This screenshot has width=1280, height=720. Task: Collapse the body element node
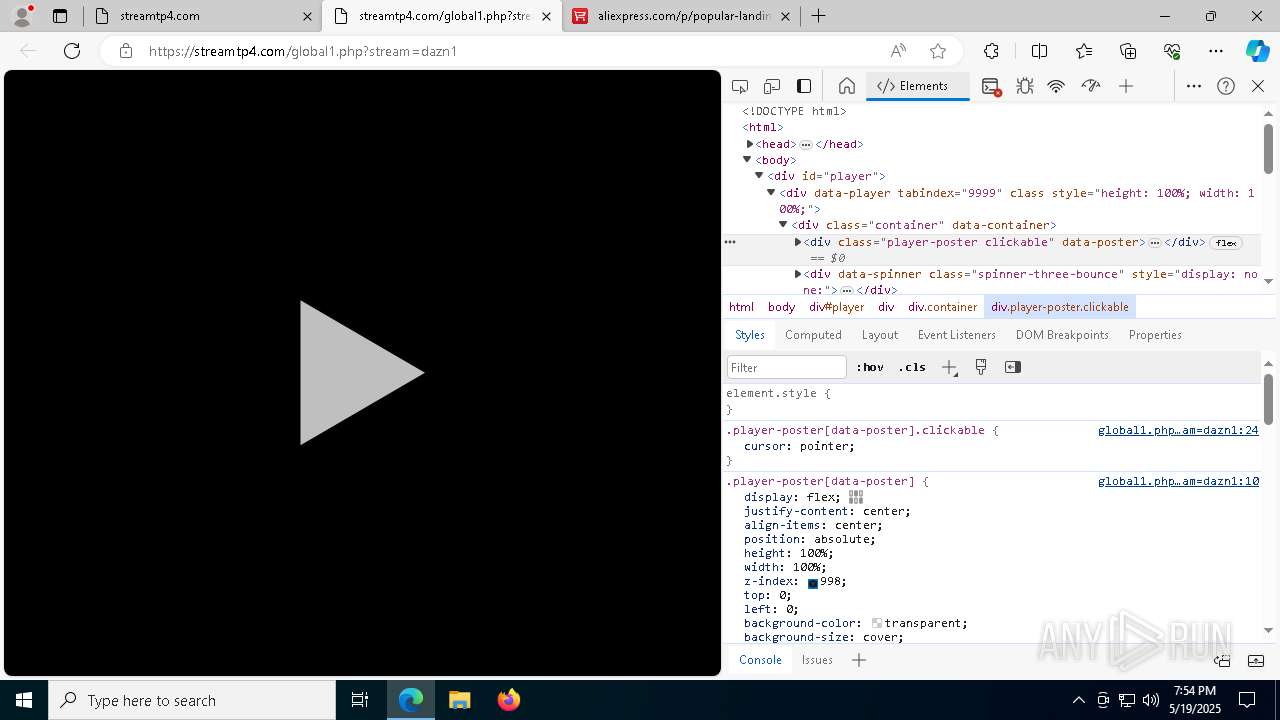coord(747,160)
